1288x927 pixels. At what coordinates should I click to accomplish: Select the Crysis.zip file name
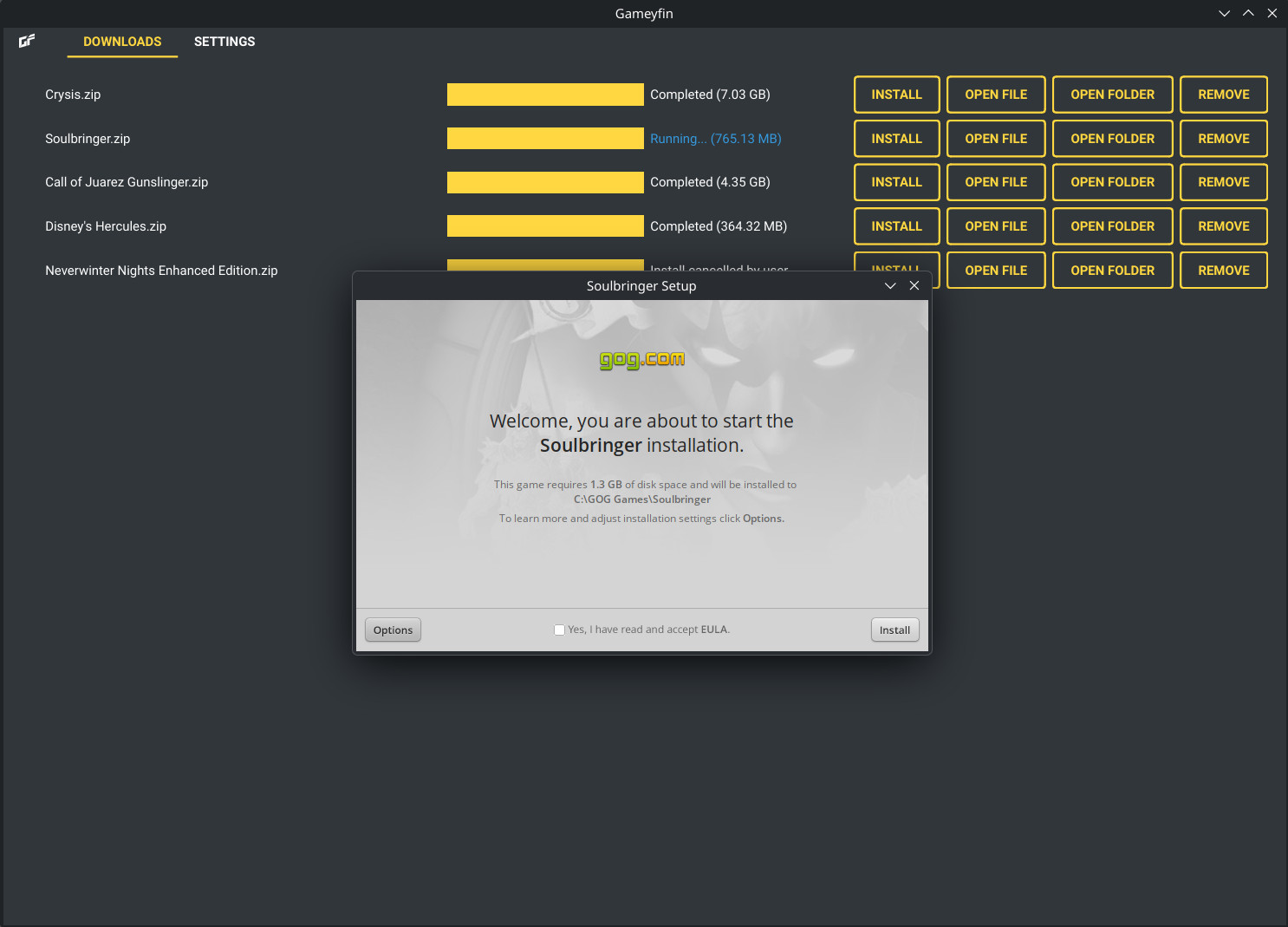pos(73,95)
